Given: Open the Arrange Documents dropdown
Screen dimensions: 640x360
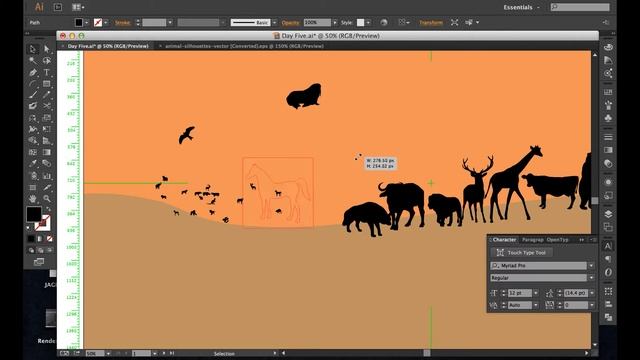Looking at the screenshot, I should pos(78,7).
